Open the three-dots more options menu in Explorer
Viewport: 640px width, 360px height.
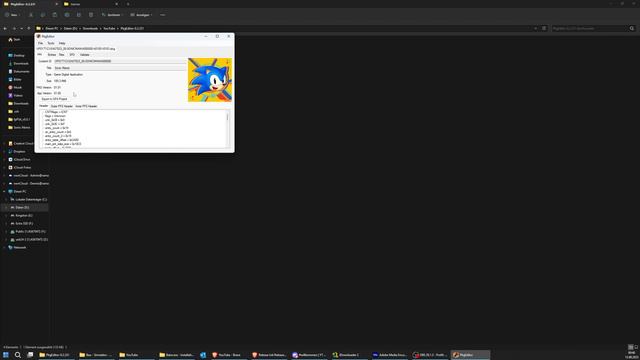162,15
